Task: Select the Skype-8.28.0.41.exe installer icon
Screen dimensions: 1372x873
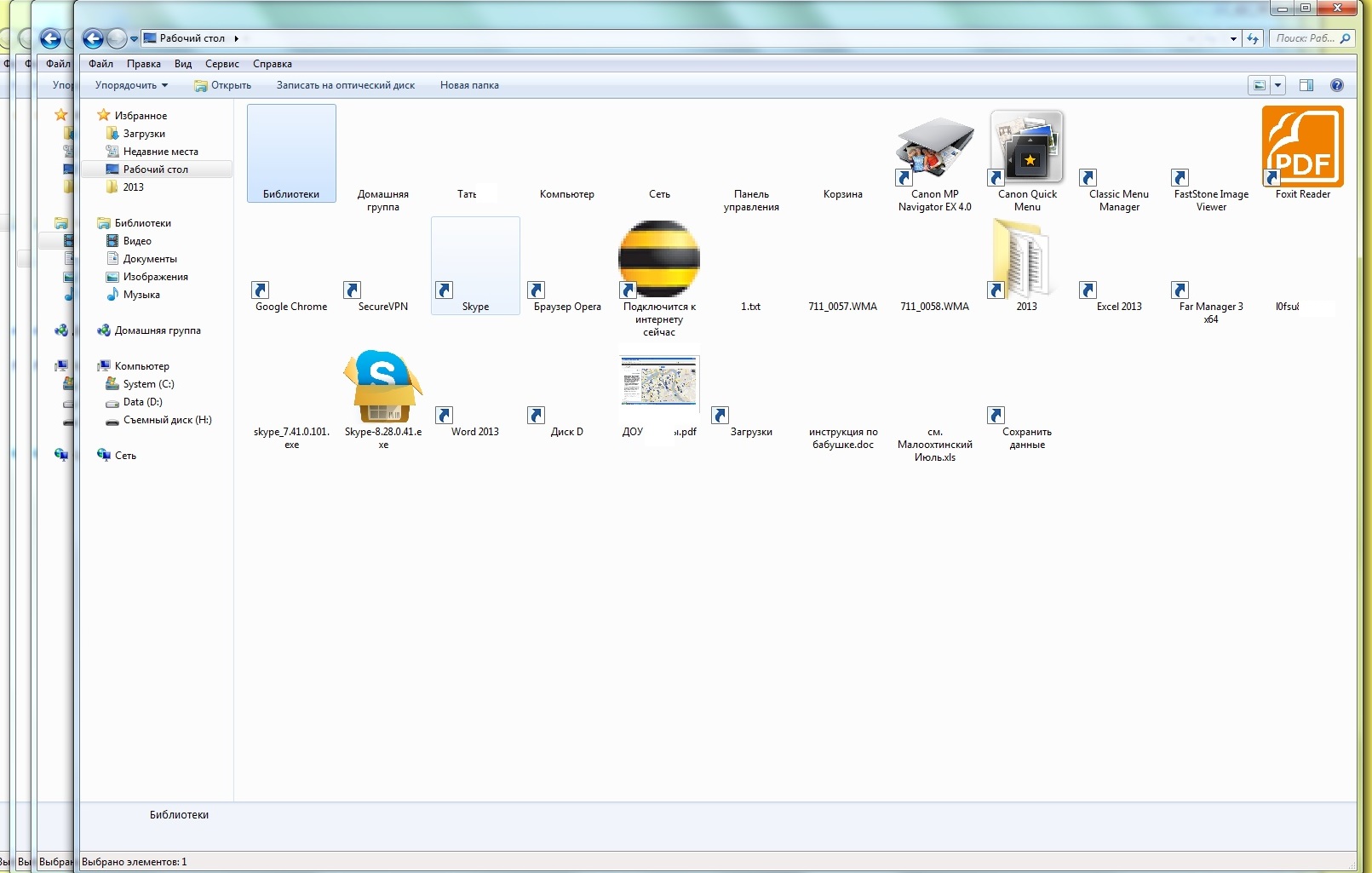Action: click(382, 386)
